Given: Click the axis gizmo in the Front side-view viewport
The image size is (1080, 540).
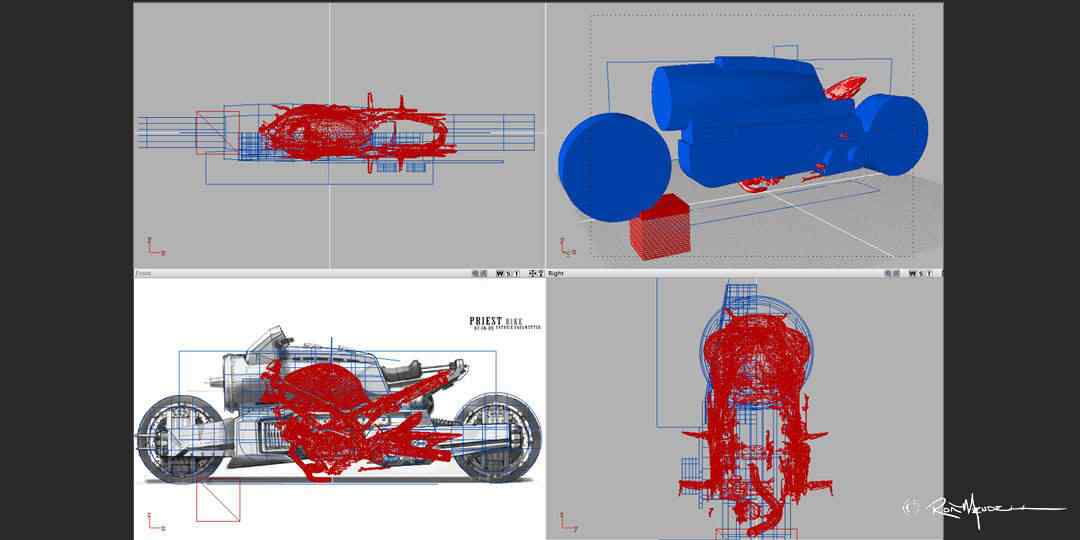Looking at the screenshot, I should point(155,521).
